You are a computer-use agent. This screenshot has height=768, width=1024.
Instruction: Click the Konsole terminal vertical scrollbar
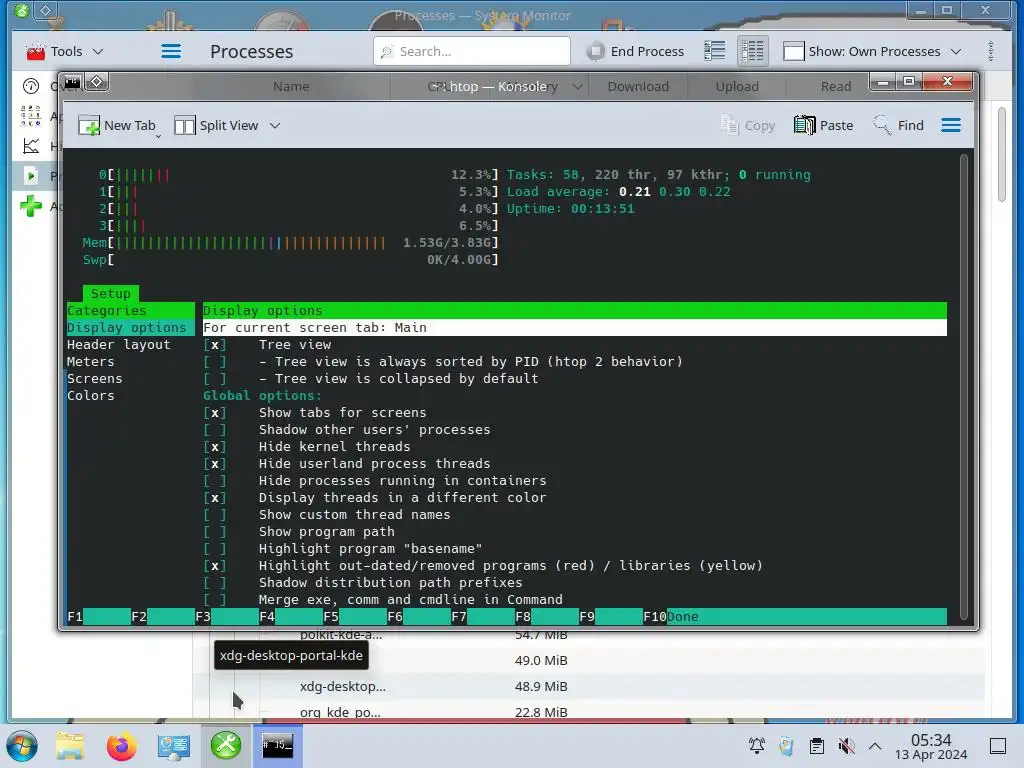pyautogui.click(x=964, y=387)
